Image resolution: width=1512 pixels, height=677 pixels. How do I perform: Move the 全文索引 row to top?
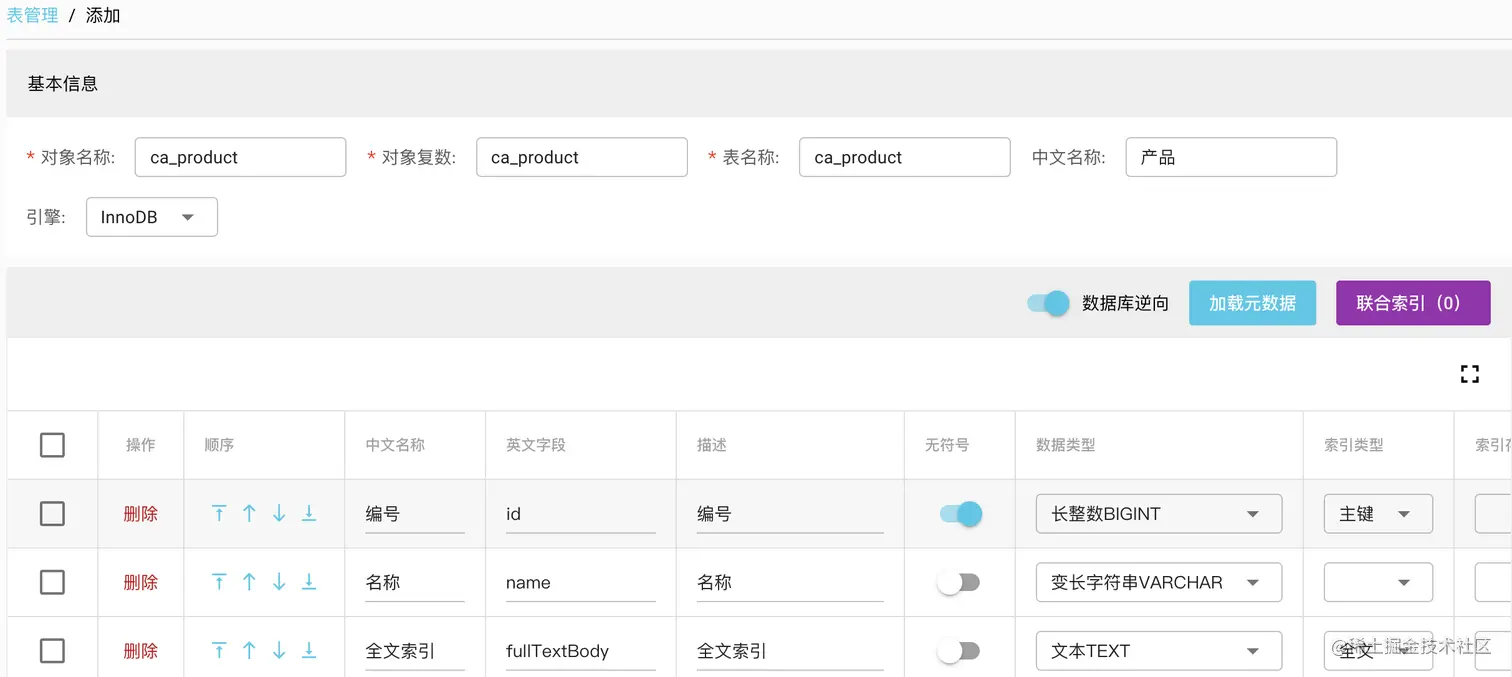(x=219, y=651)
